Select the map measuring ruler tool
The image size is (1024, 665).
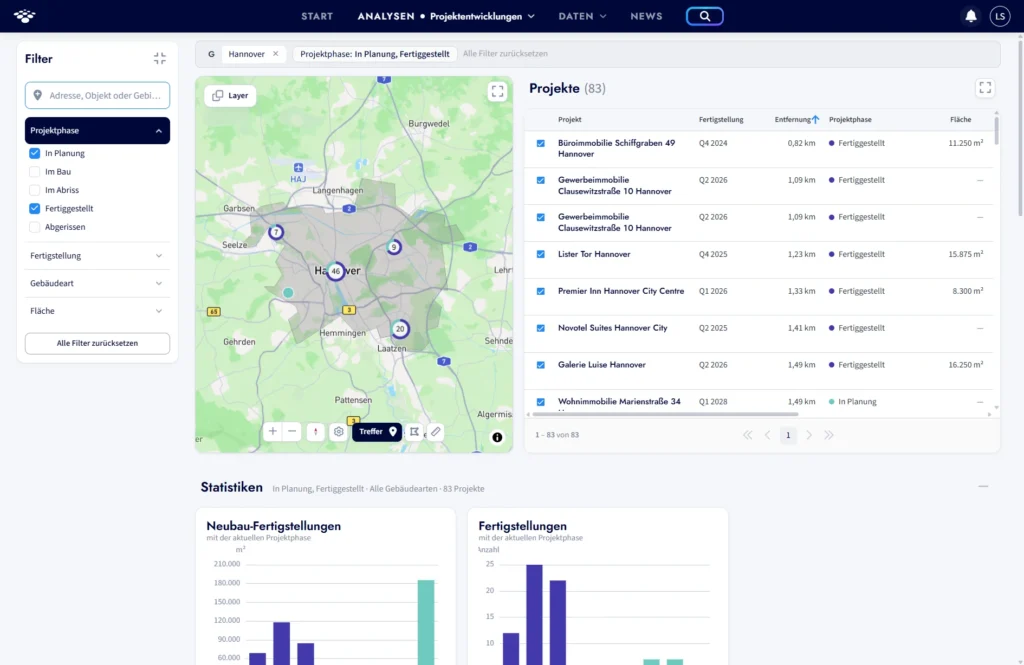[436, 431]
